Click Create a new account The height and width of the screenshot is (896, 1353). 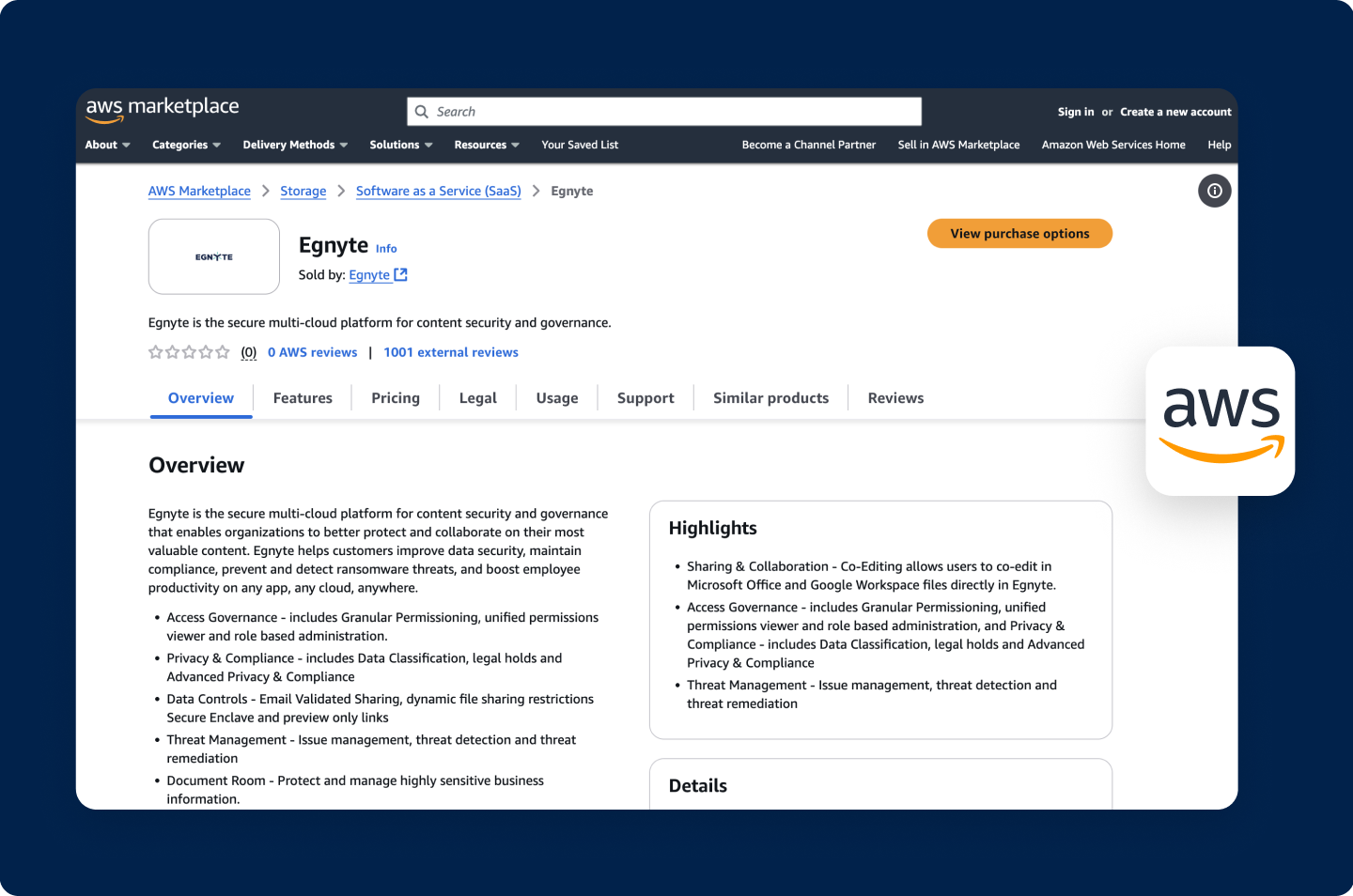coord(1175,111)
